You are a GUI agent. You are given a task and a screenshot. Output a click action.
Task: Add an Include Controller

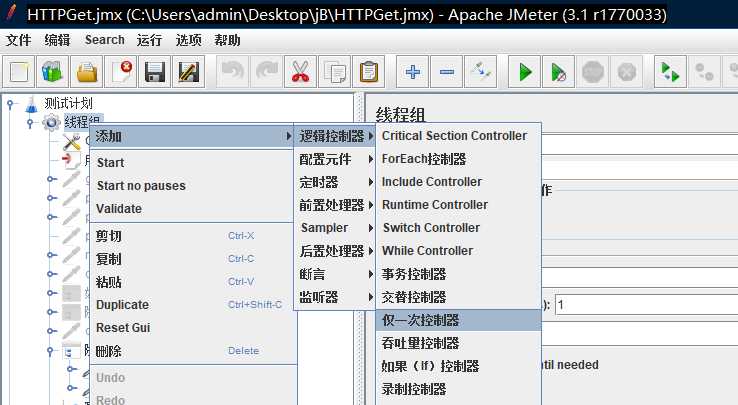tap(458, 182)
